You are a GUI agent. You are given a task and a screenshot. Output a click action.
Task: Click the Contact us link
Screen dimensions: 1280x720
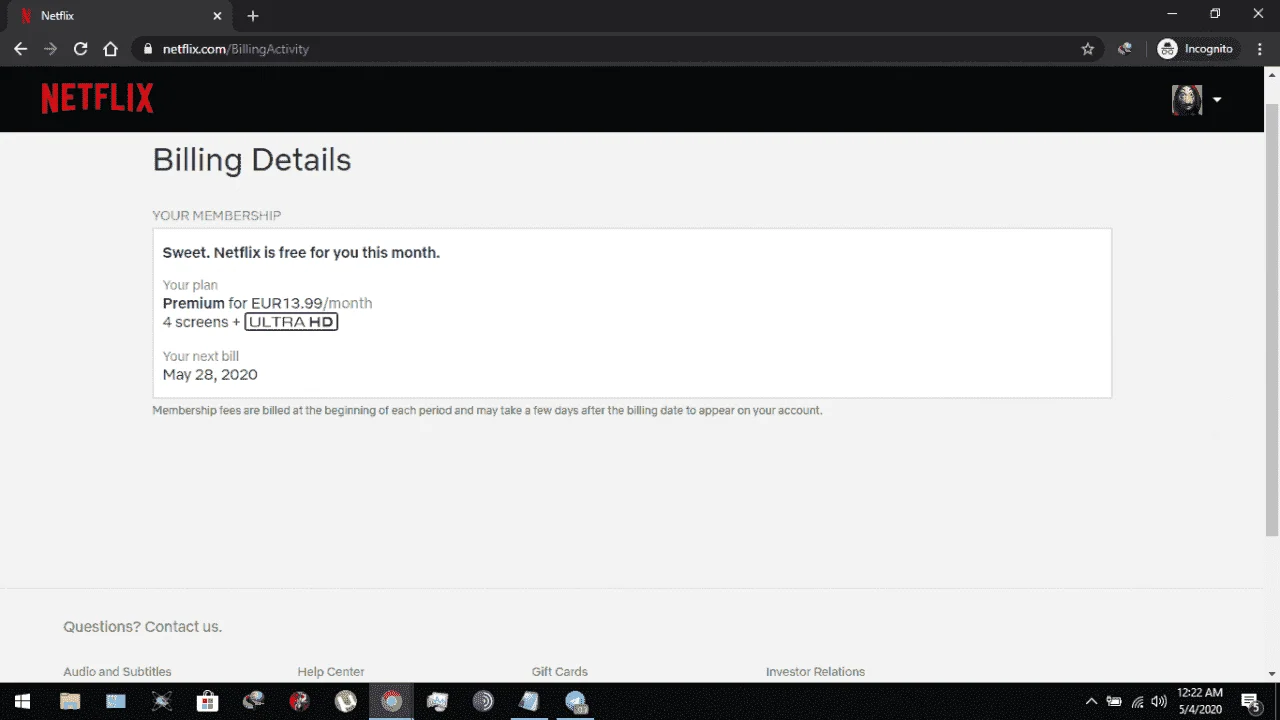[183, 627]
